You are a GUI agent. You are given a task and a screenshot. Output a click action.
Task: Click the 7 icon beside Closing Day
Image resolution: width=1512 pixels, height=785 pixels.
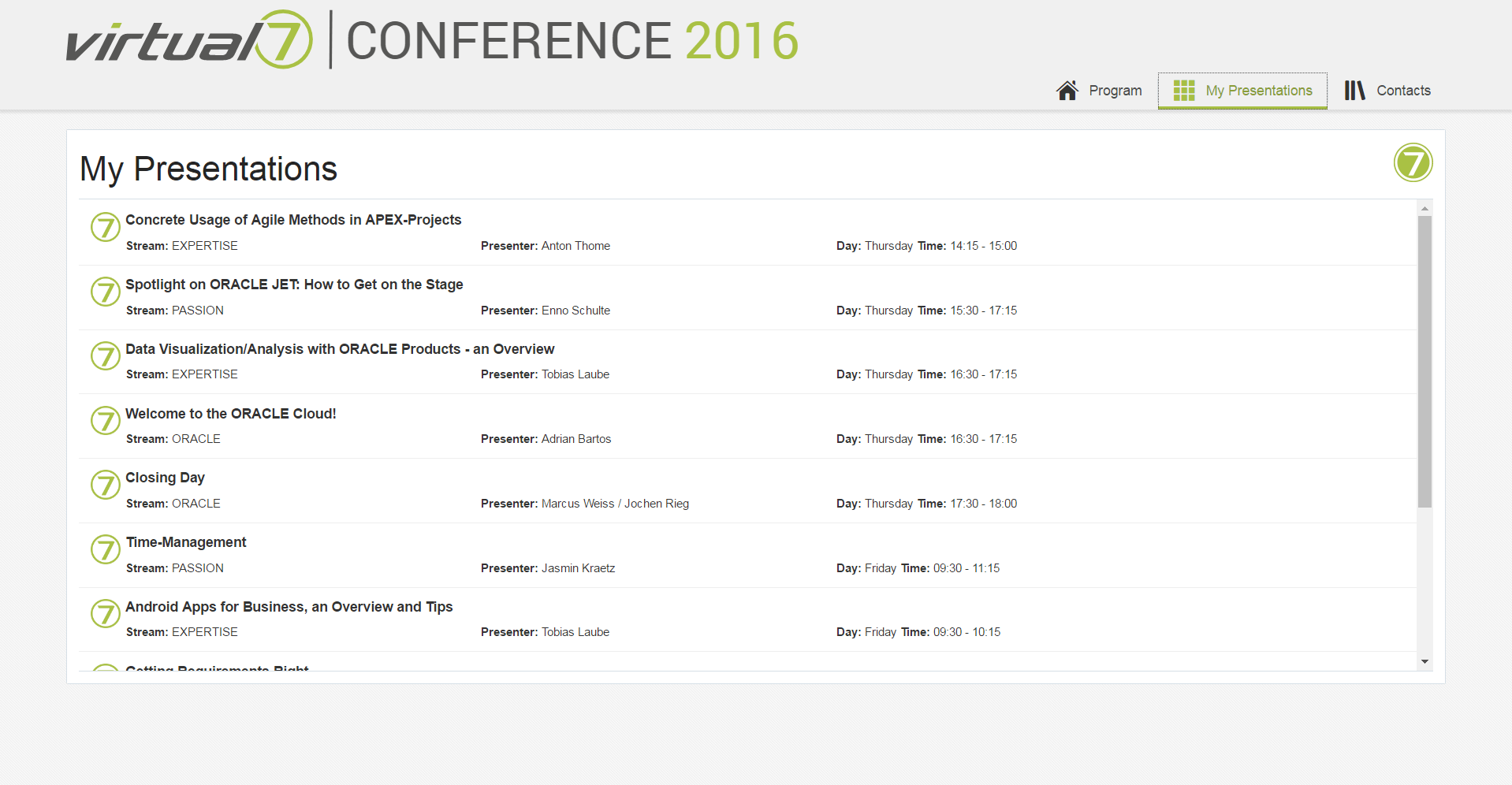[x=105, y=485]
